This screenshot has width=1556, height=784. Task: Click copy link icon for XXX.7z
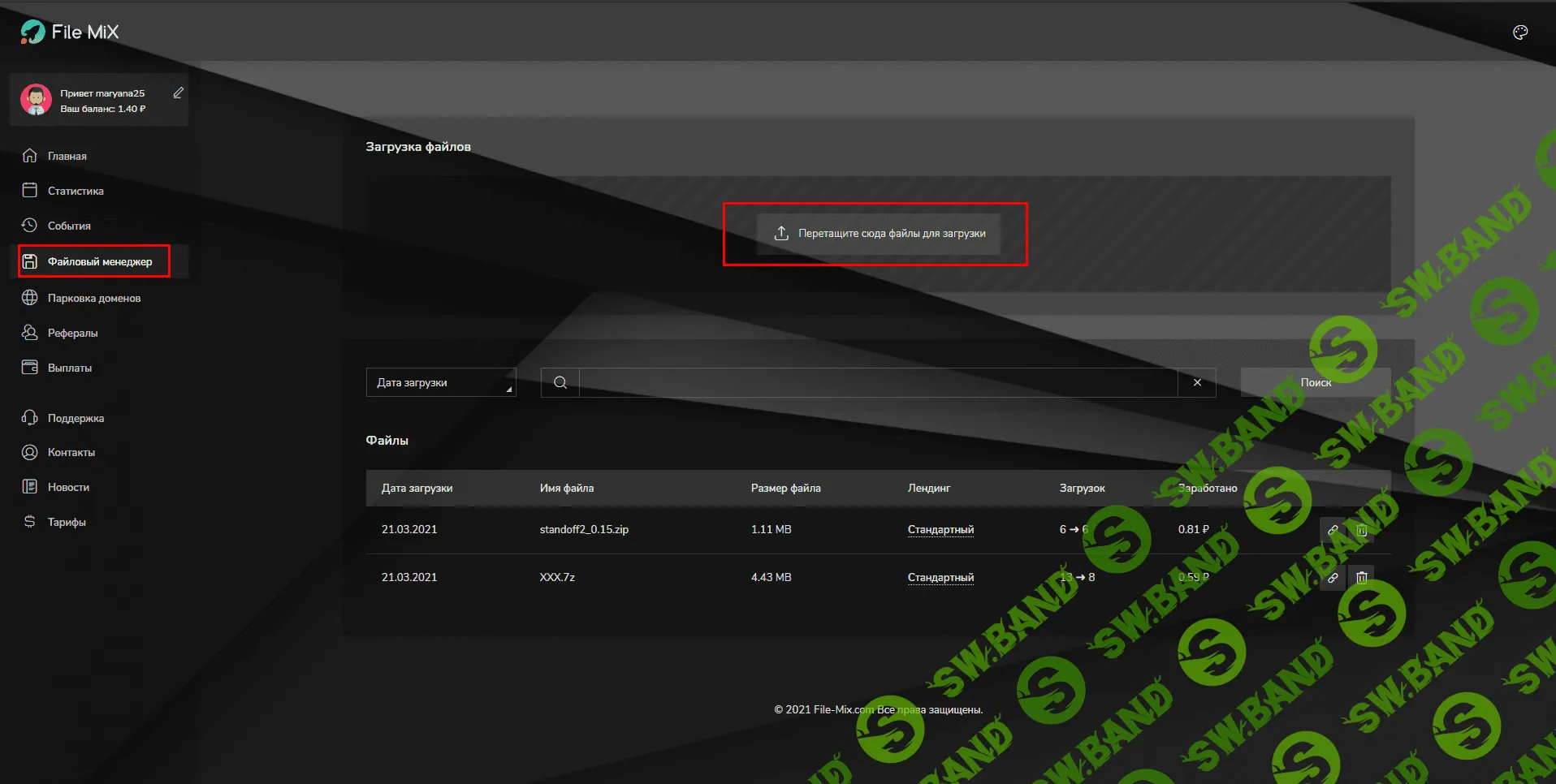pyautogui.click(x=1333, y=578)
